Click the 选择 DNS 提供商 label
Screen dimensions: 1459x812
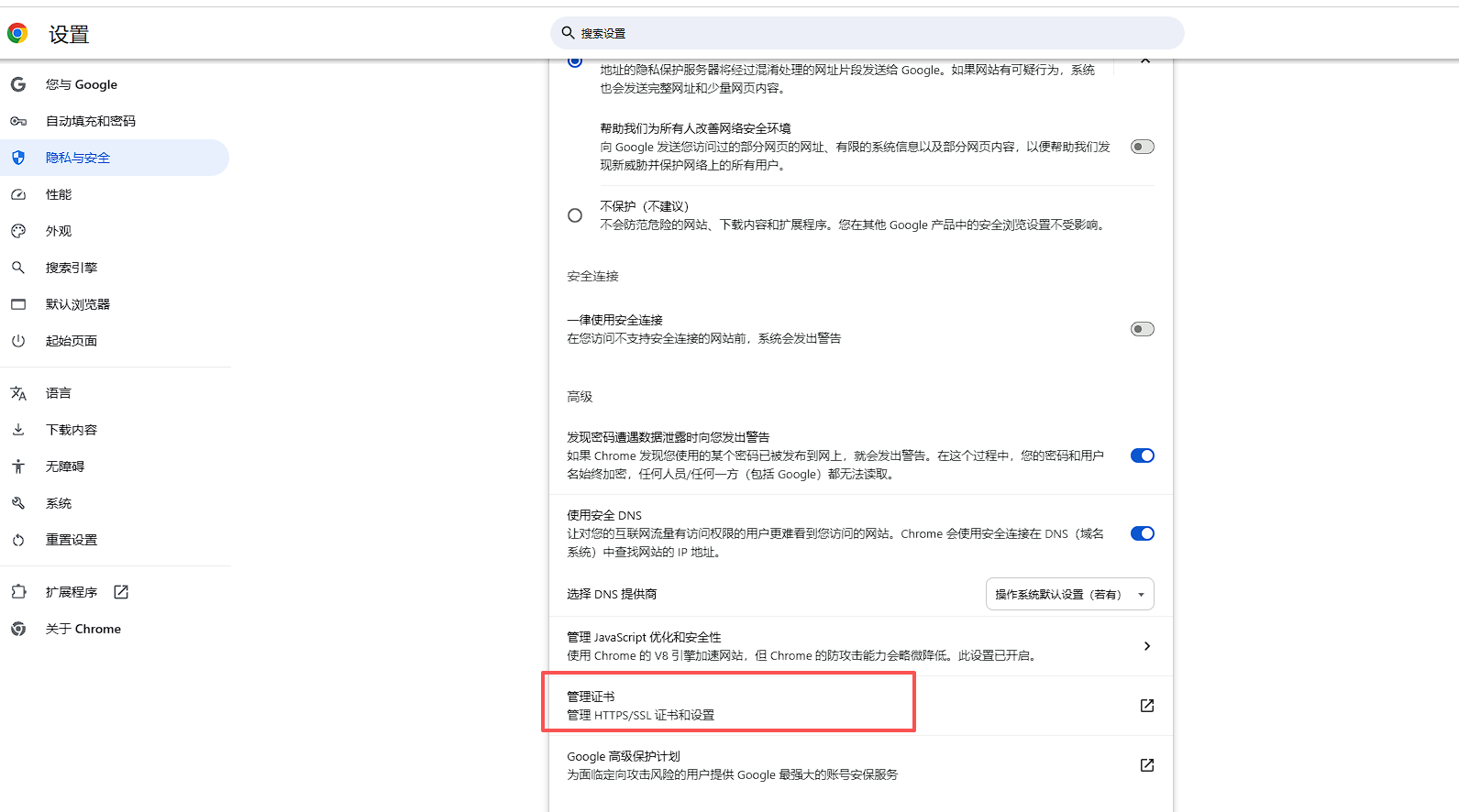(x=612, y=594)
